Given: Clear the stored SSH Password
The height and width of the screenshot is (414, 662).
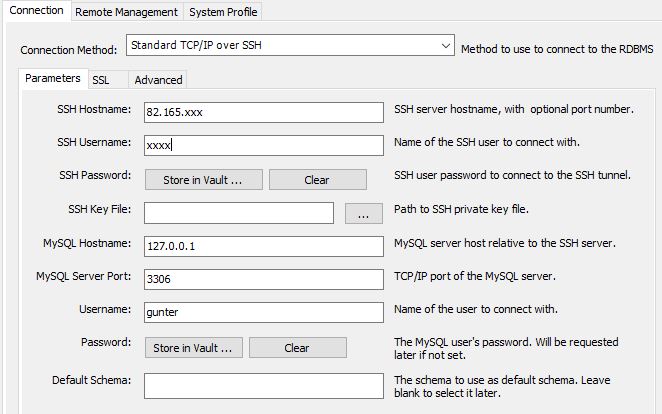Looking at the screenshot, I should (x=317, y=180).
